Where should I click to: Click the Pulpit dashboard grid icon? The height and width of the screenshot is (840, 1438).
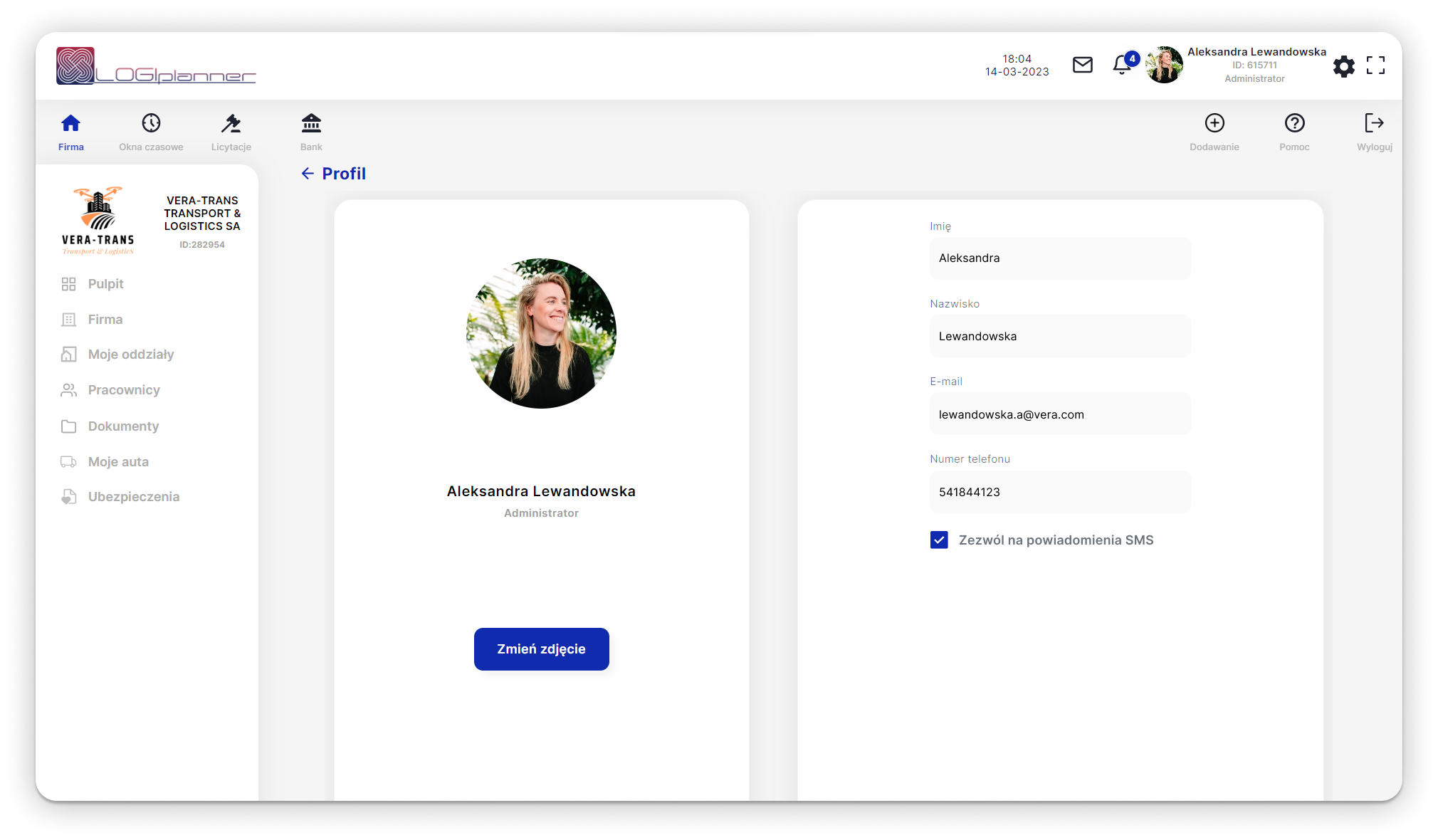click(x=68, y=284)
